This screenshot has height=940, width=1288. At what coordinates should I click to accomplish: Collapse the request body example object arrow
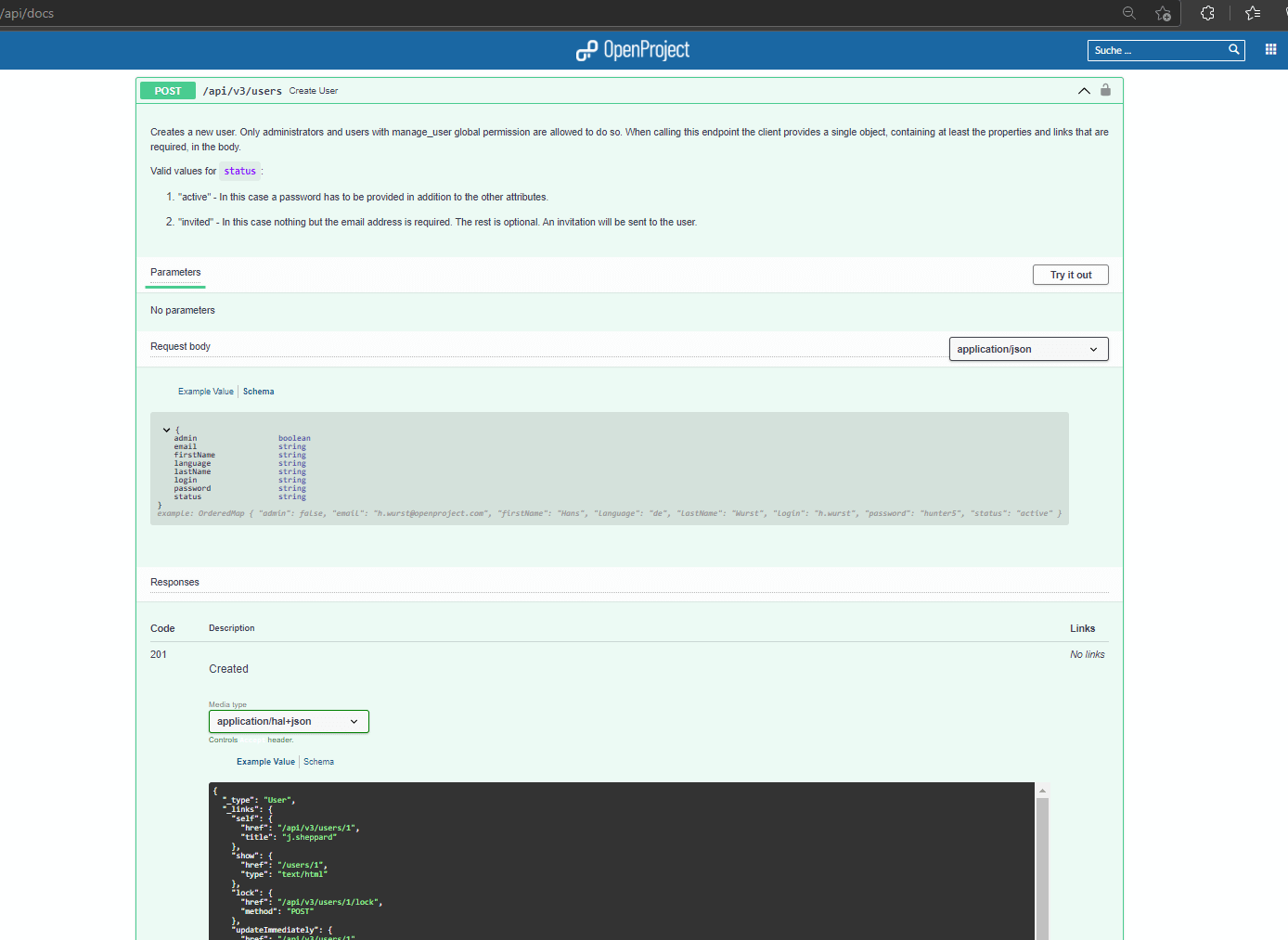point(167,430)
